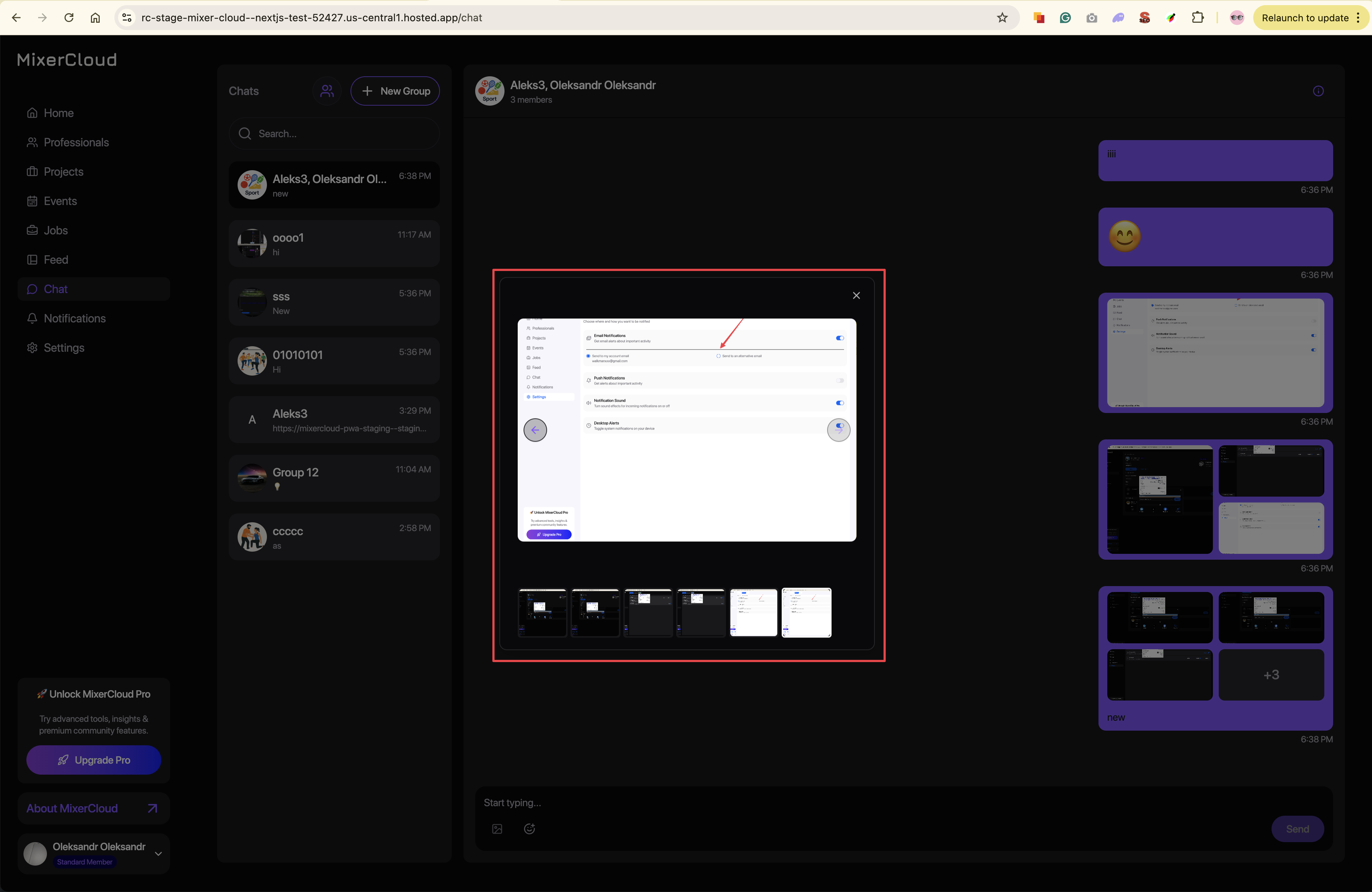
Task: Go to Professionals in the sidebar
Action: 76,142
